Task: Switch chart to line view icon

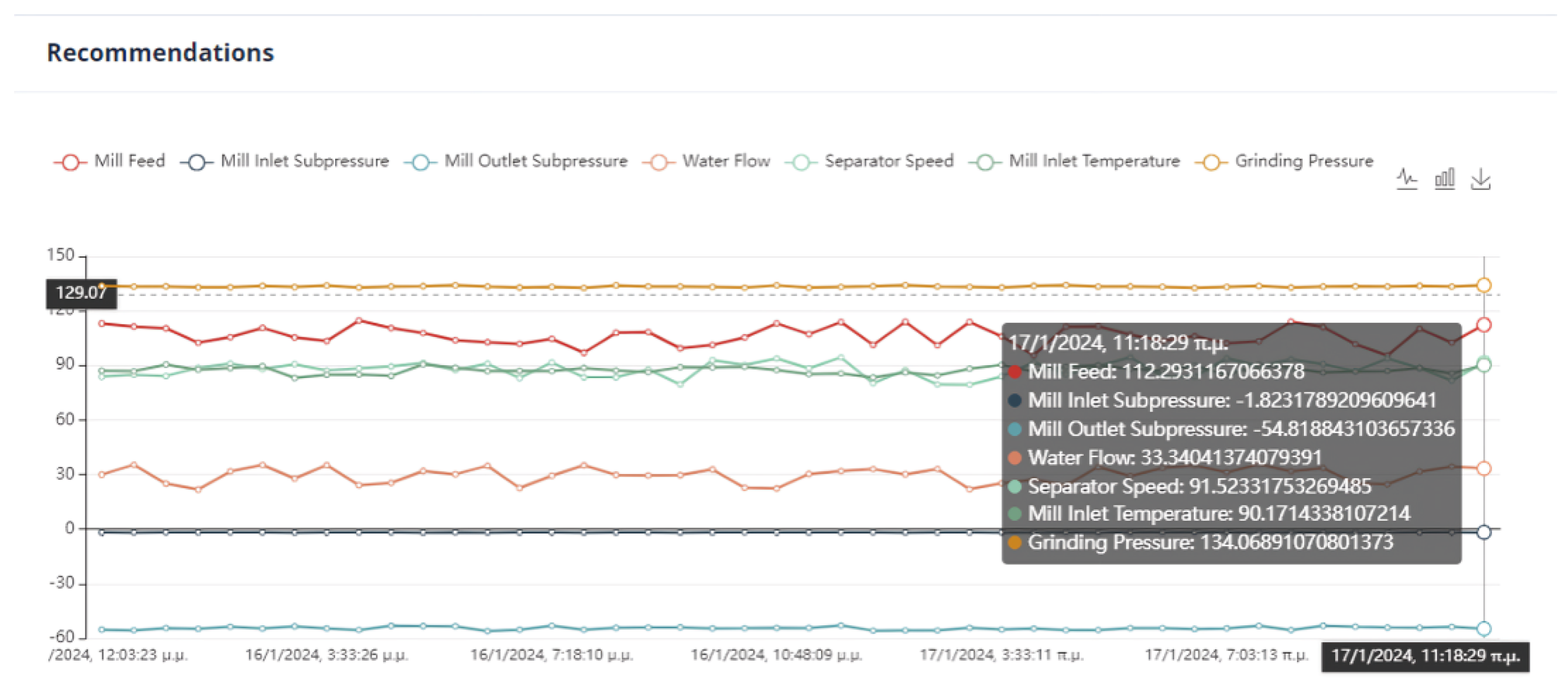Action: point(1407,179)
